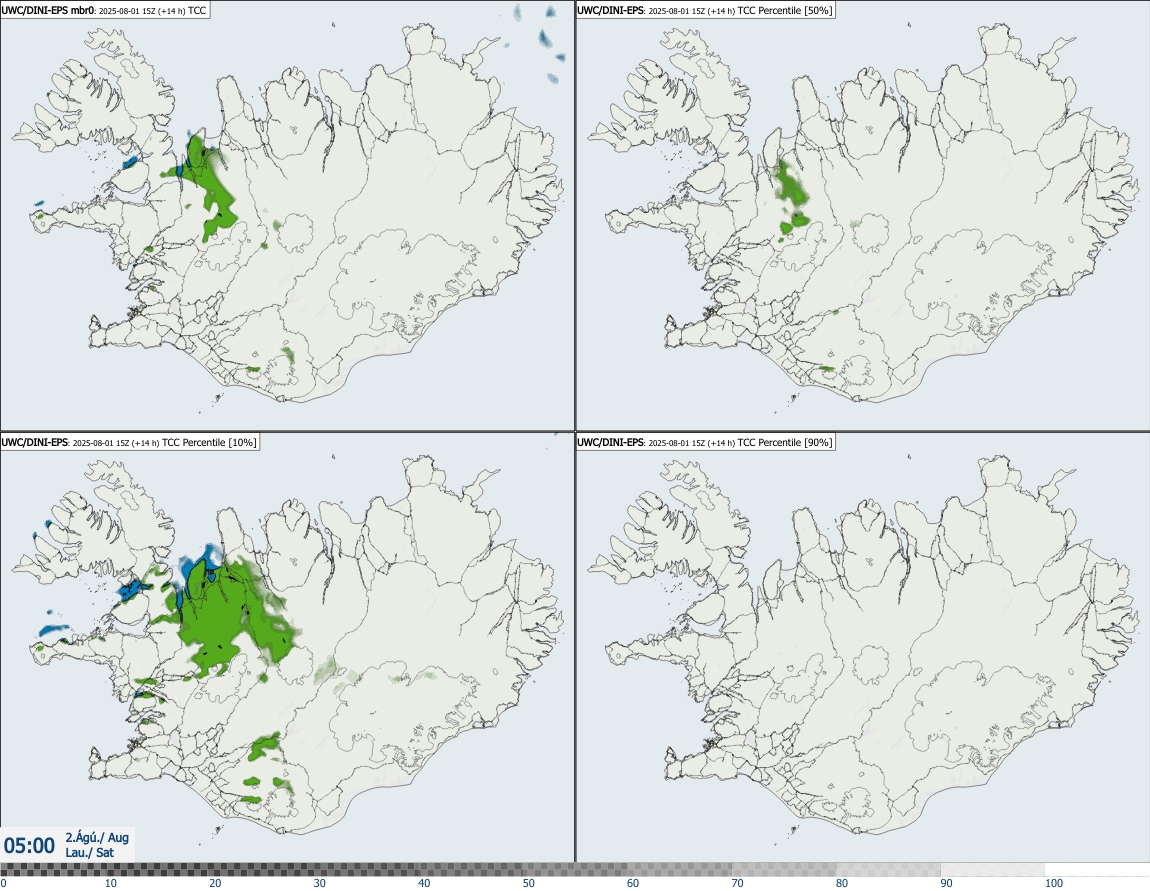The height and width of the screenshot is (891, 1150).
Task: Click the 'UWC/DINI-EPS mbr0' TCC panel title
Action: (105, 11)
